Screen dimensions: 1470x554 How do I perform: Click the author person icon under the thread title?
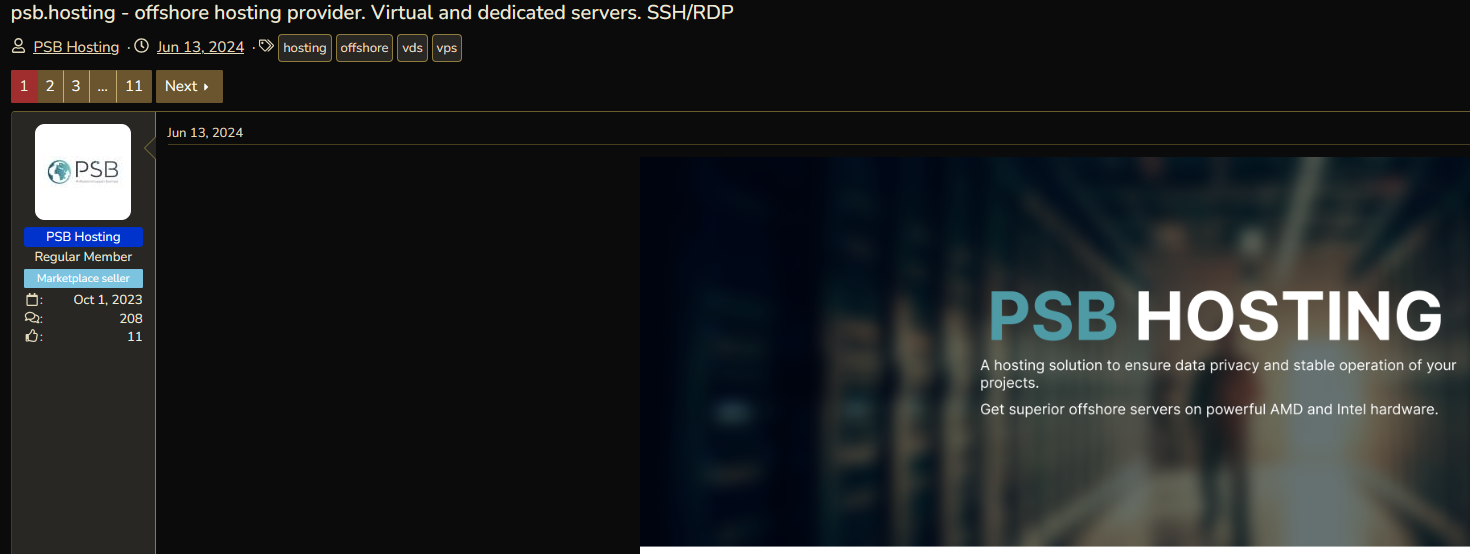(x=19, y=47)
